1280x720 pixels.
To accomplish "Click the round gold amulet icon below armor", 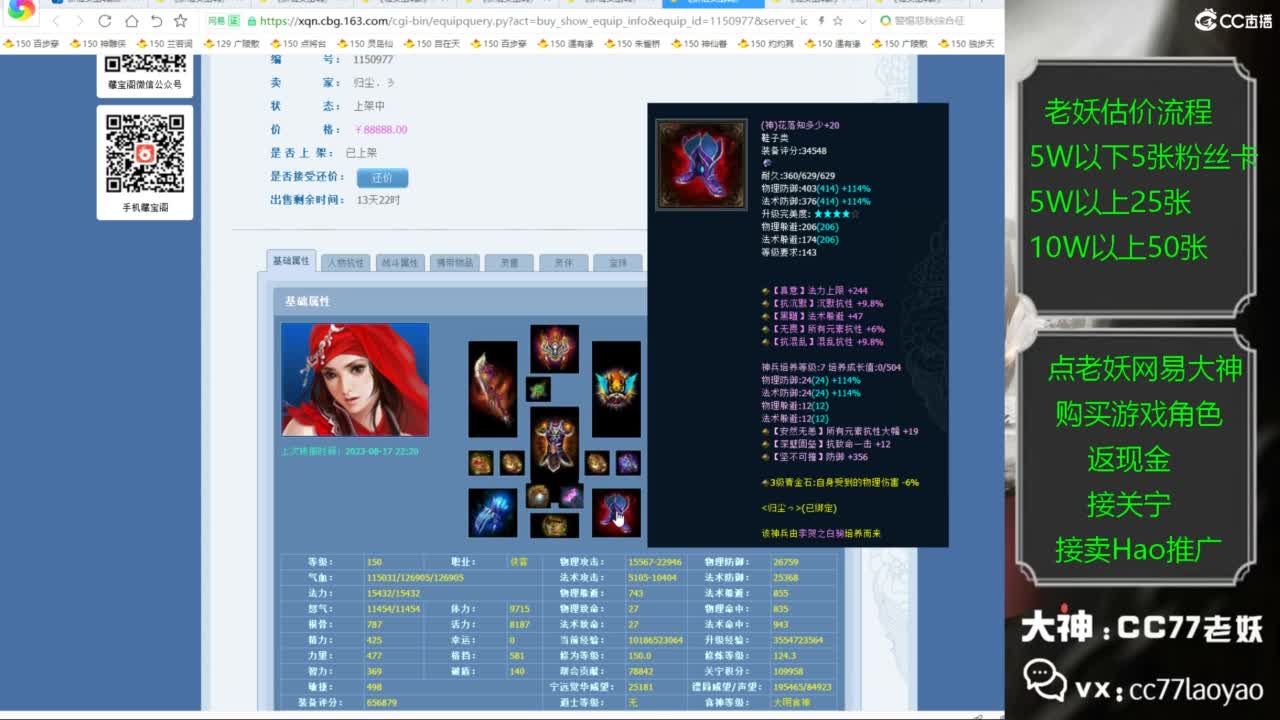I will coord(539,495).
